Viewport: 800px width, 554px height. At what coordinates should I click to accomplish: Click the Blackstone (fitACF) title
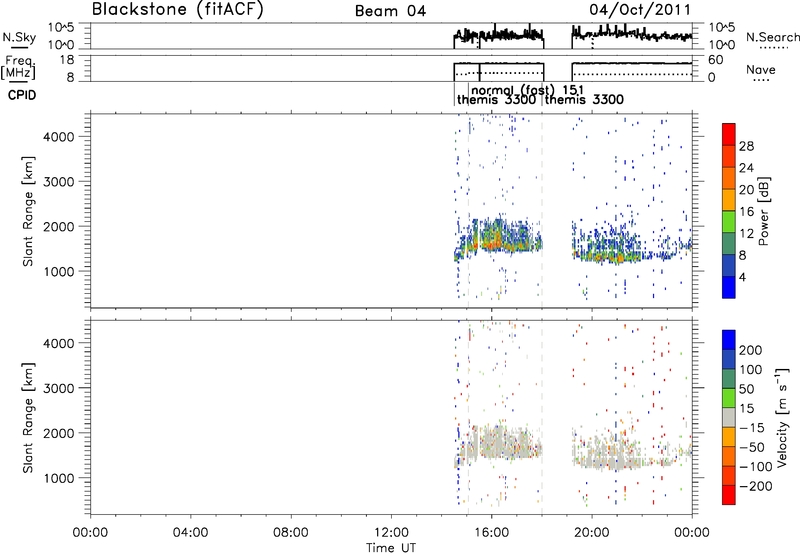tap(178, 10)
